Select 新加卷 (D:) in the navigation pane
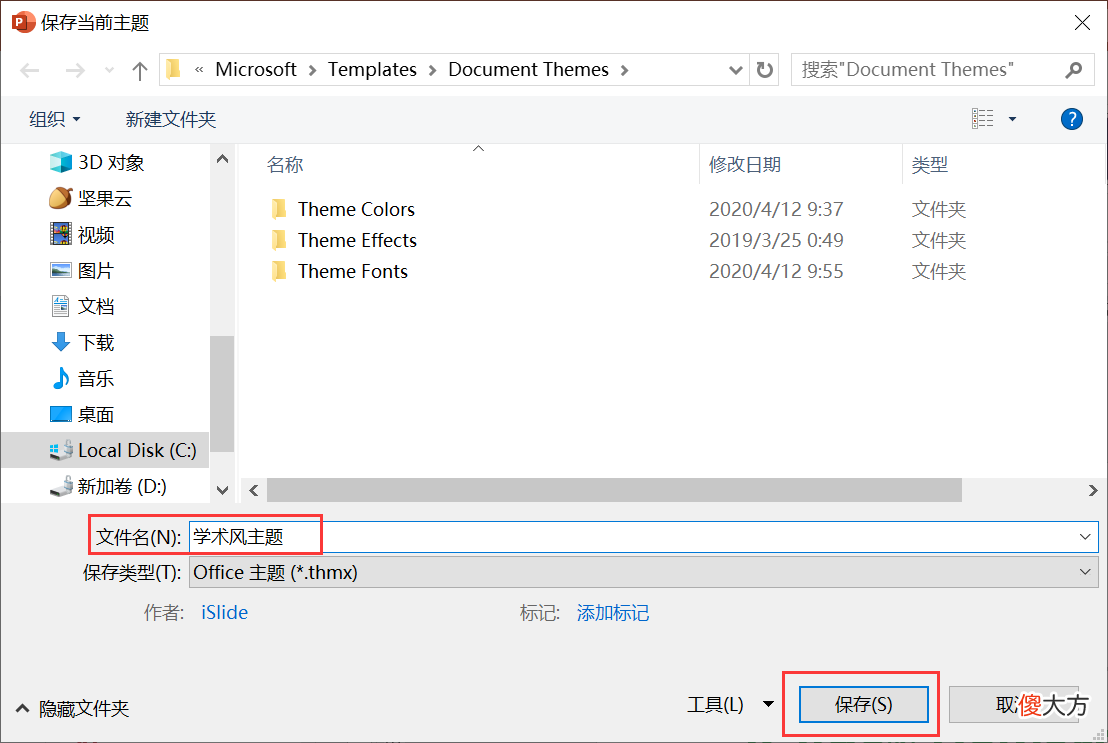The image size is (1108, 743). 107,486
